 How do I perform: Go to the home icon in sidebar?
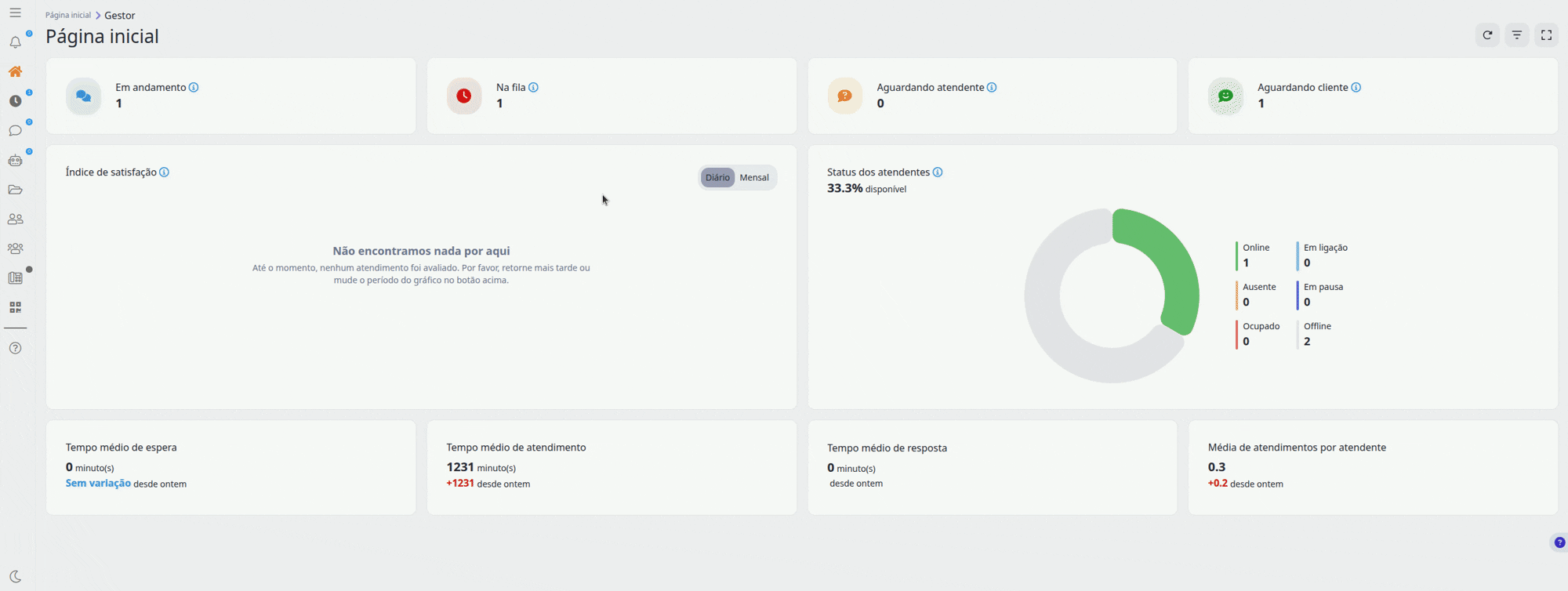(15, 71)
